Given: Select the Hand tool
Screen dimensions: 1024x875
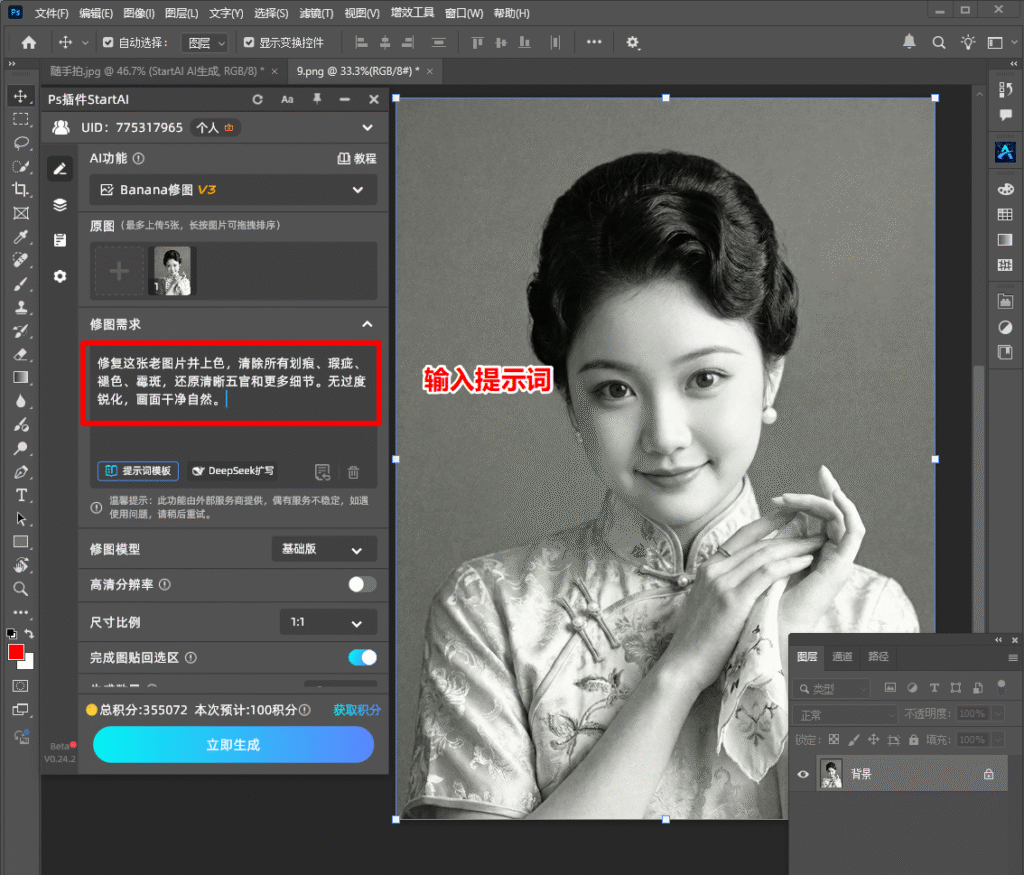Looking at the screenshot, I should tap(20, 565).
